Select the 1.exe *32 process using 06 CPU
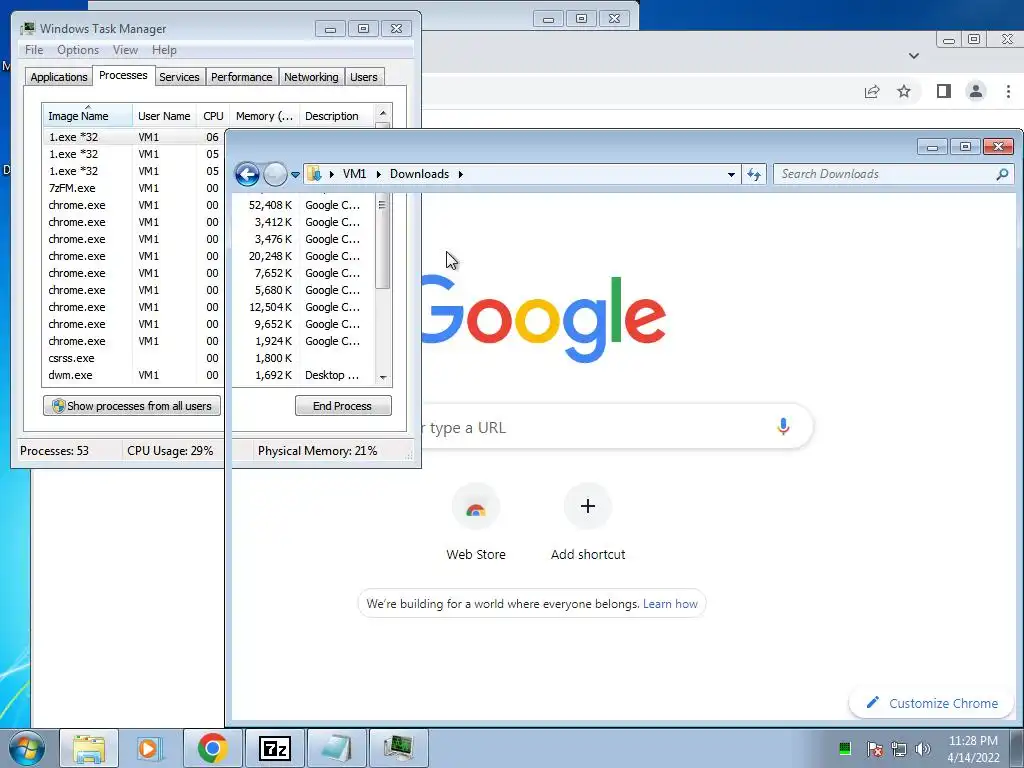The width and height of the screenshot is (1024, 768). tap(134, 137)
